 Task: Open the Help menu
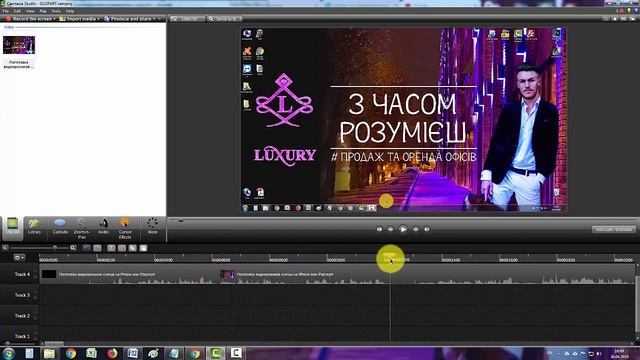(70, 11)
